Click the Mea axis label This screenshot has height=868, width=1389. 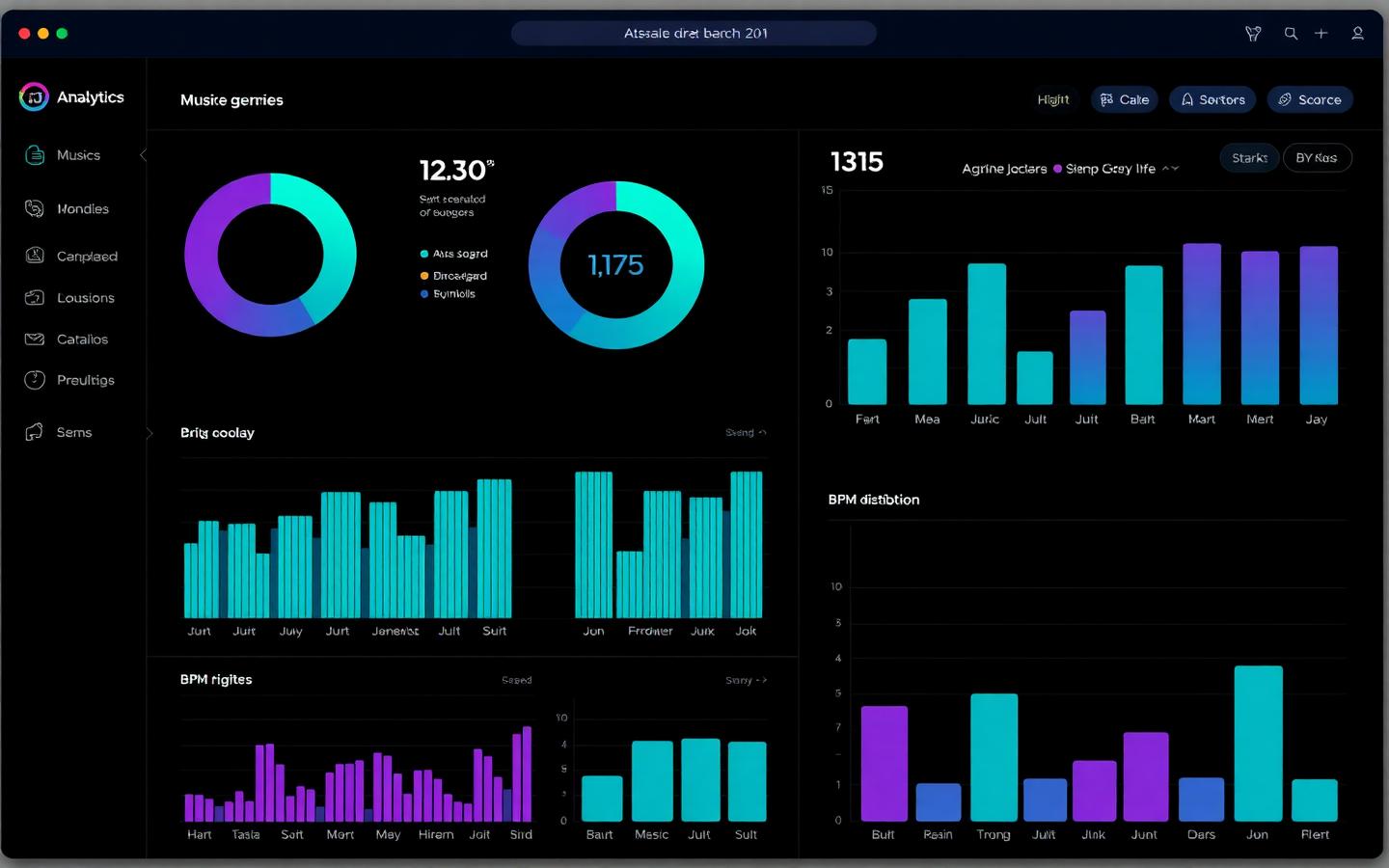tap(927, 420)
